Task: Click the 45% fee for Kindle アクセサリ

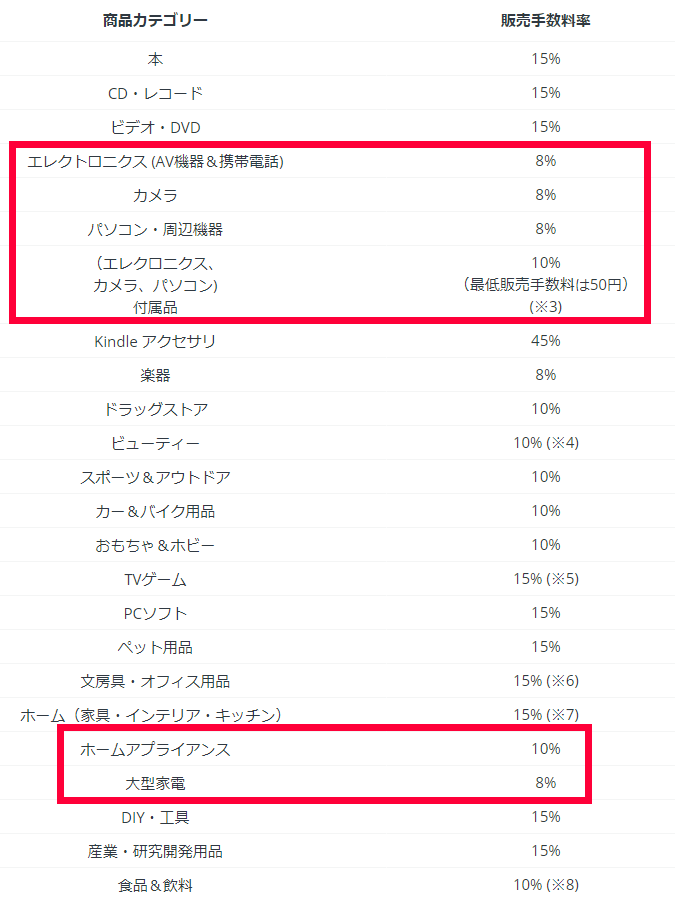Action: pyautogui.click(x=545, y=341)
